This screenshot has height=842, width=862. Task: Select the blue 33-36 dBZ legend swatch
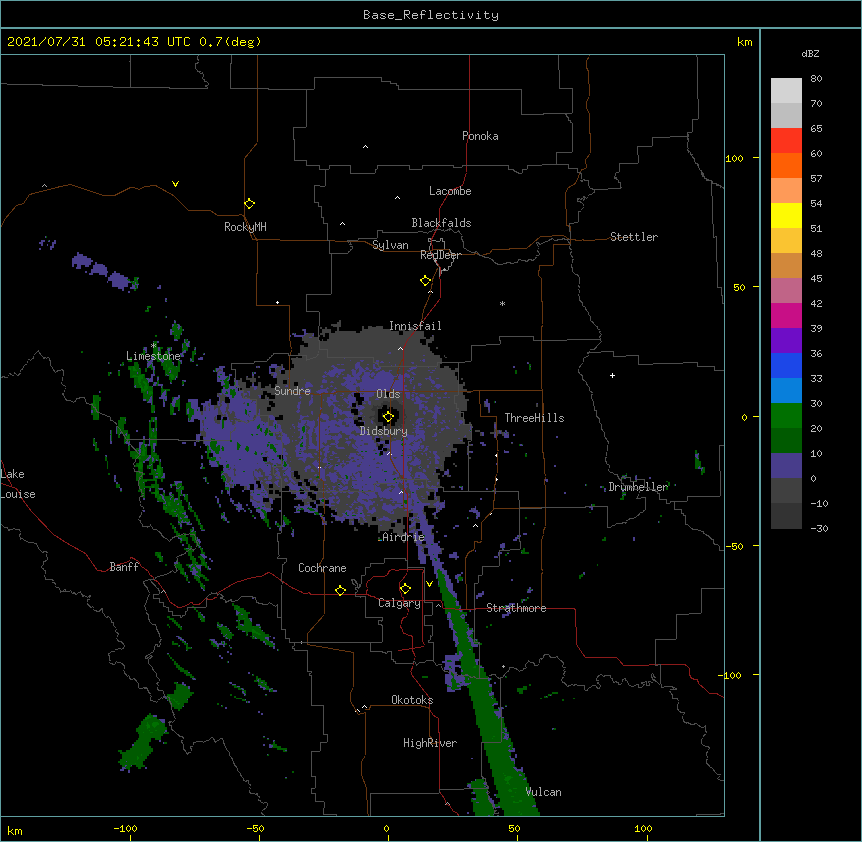(786, 365)
